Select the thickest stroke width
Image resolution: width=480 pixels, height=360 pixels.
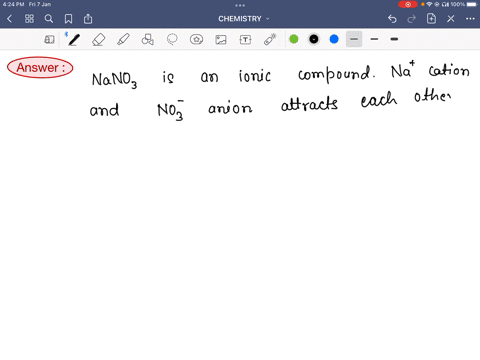coord(394,39)
